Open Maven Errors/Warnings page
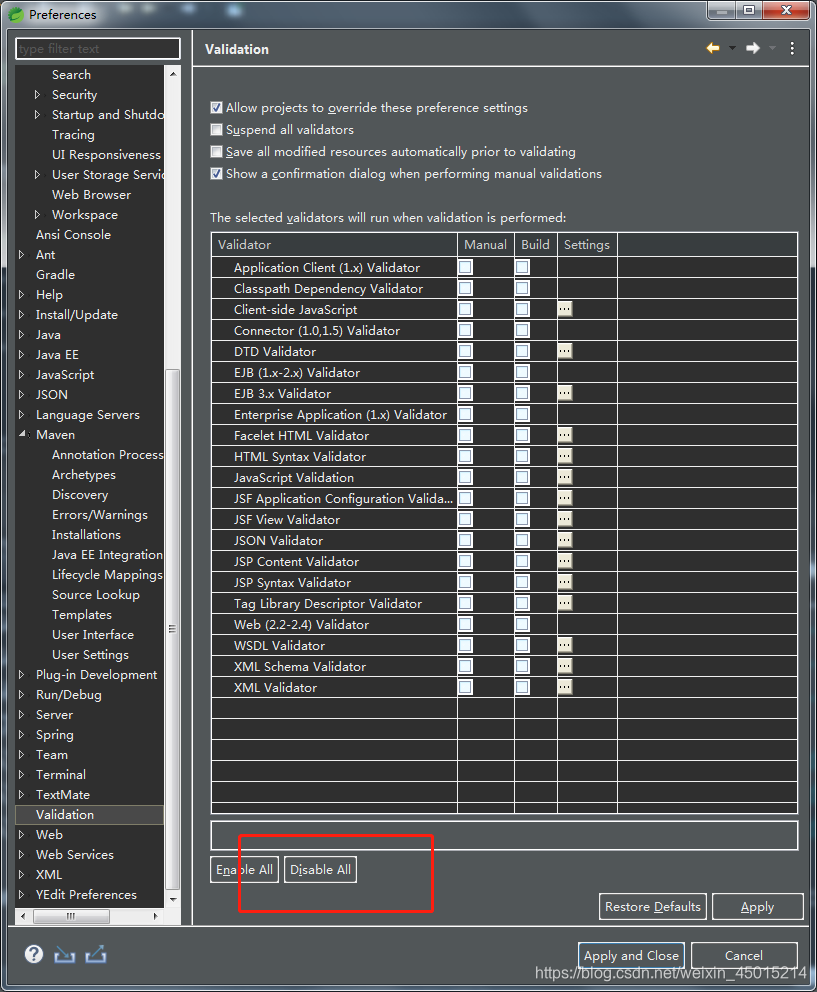Screen dimensions: 817x992 pos(100,514)
